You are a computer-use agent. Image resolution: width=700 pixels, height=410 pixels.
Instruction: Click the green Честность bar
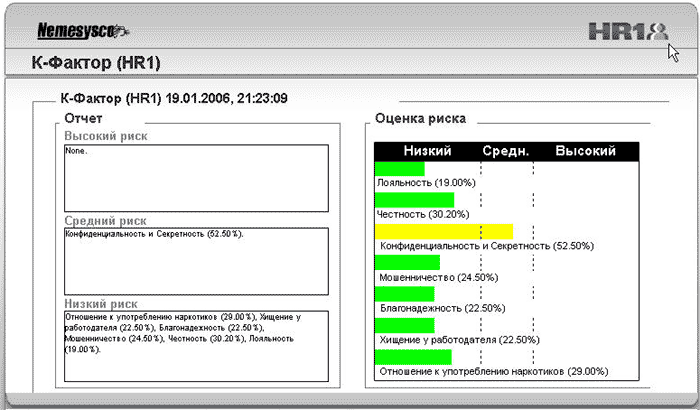point(414,200)
